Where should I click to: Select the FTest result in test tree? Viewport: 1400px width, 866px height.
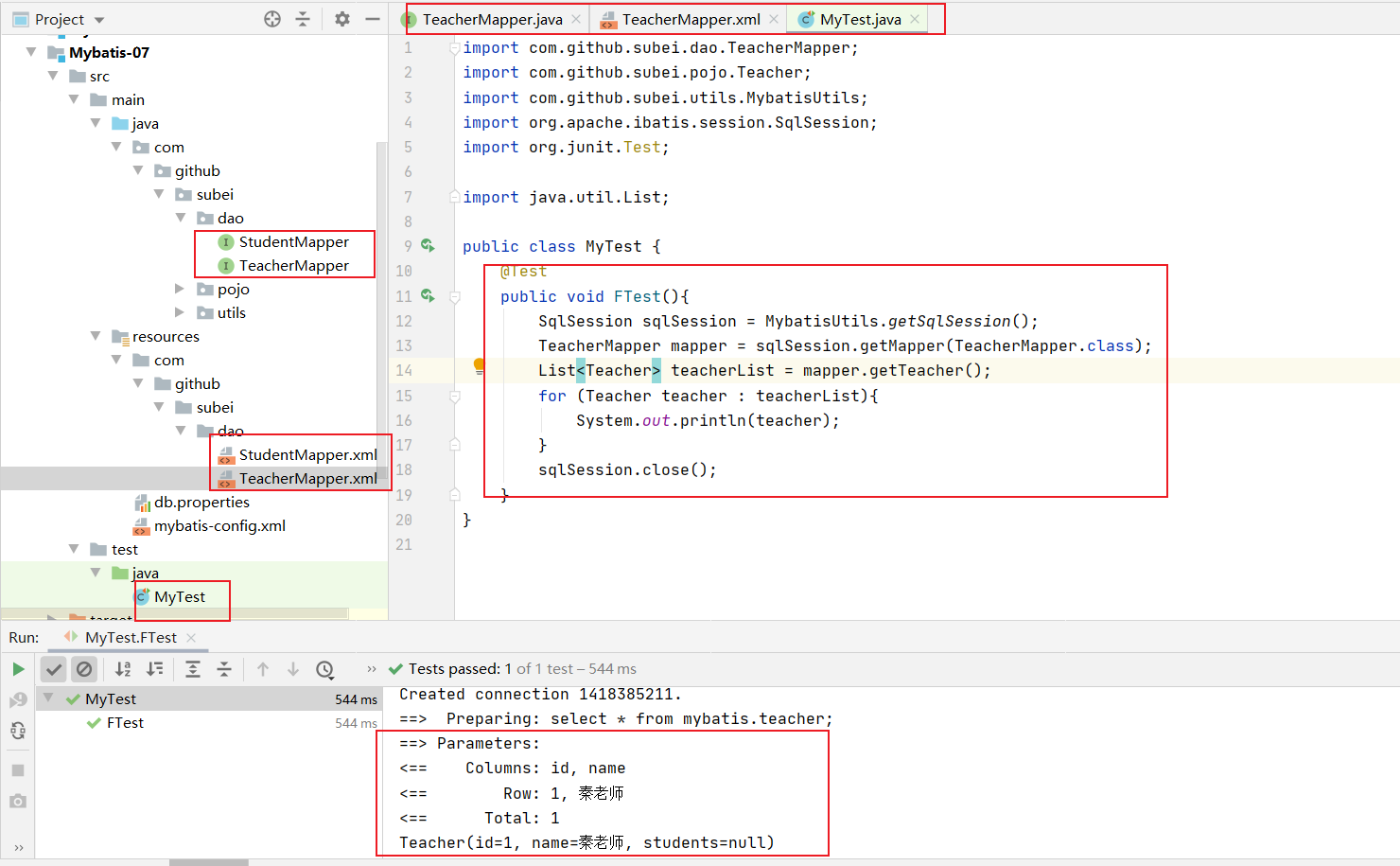click(125, 722)
